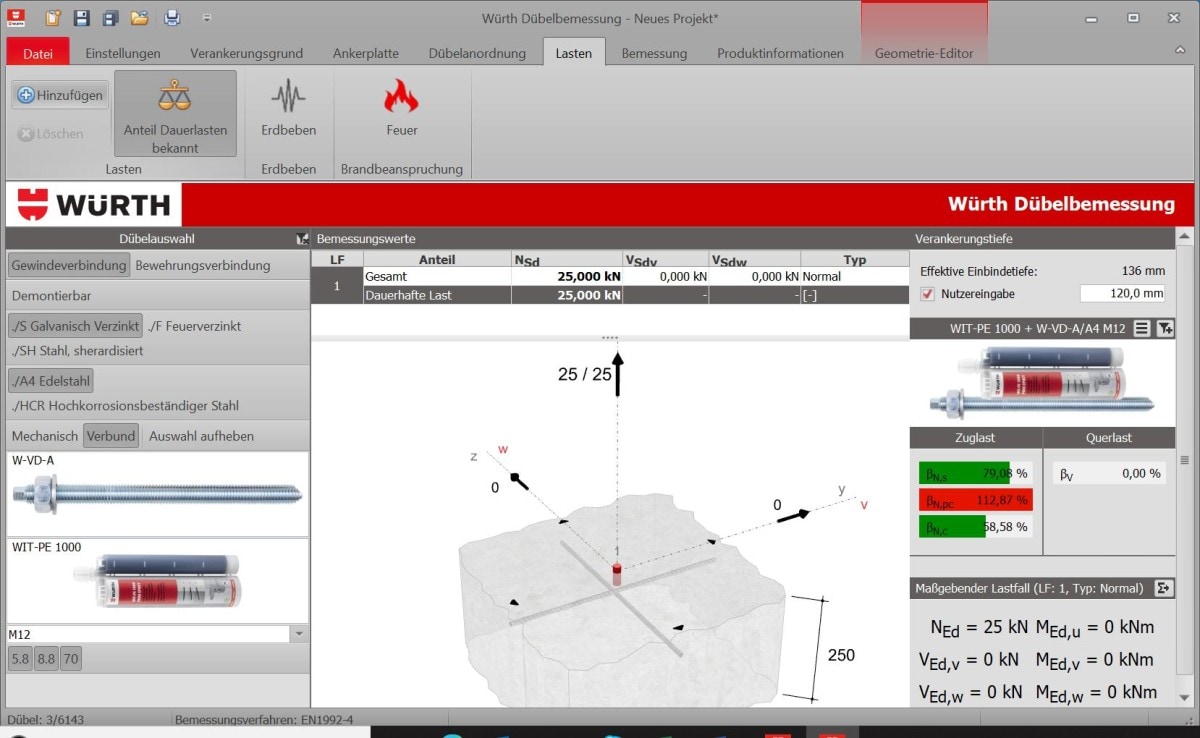Click the right panel scroll down arrow

pyautogui.click(x=1186, y=700)
